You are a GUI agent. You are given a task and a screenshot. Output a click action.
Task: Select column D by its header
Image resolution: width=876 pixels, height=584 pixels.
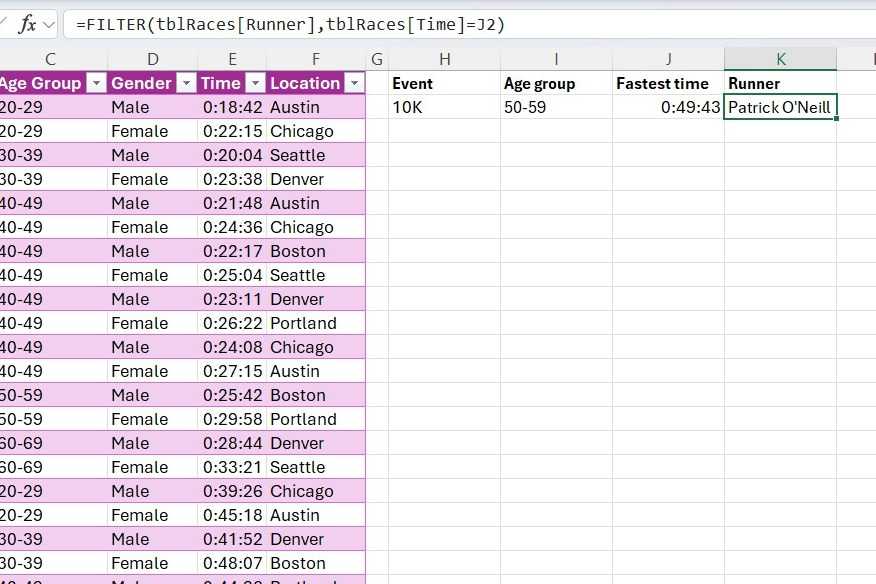pos(153,59)
